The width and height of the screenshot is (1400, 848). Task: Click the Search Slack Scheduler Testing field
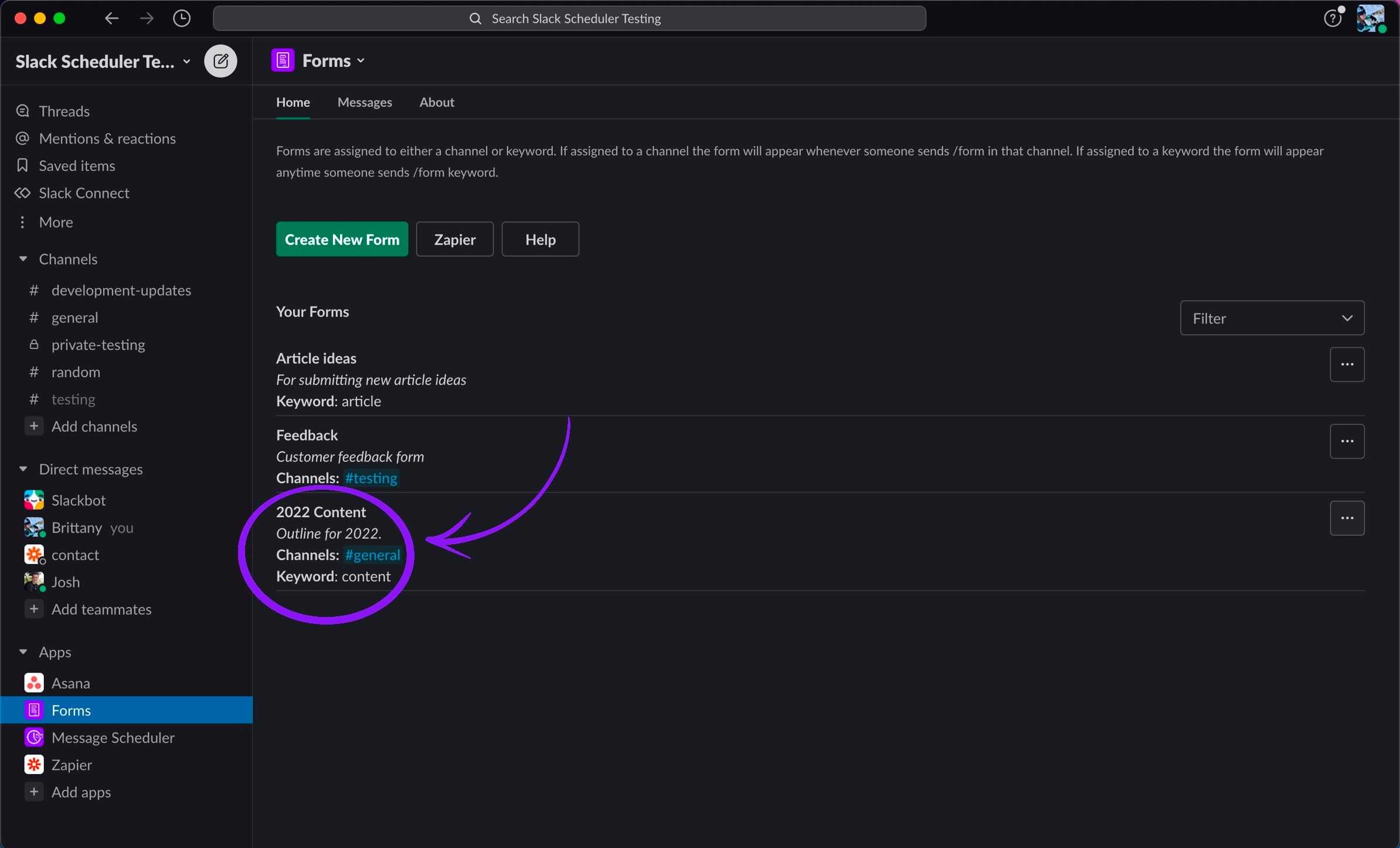point(569,19)
